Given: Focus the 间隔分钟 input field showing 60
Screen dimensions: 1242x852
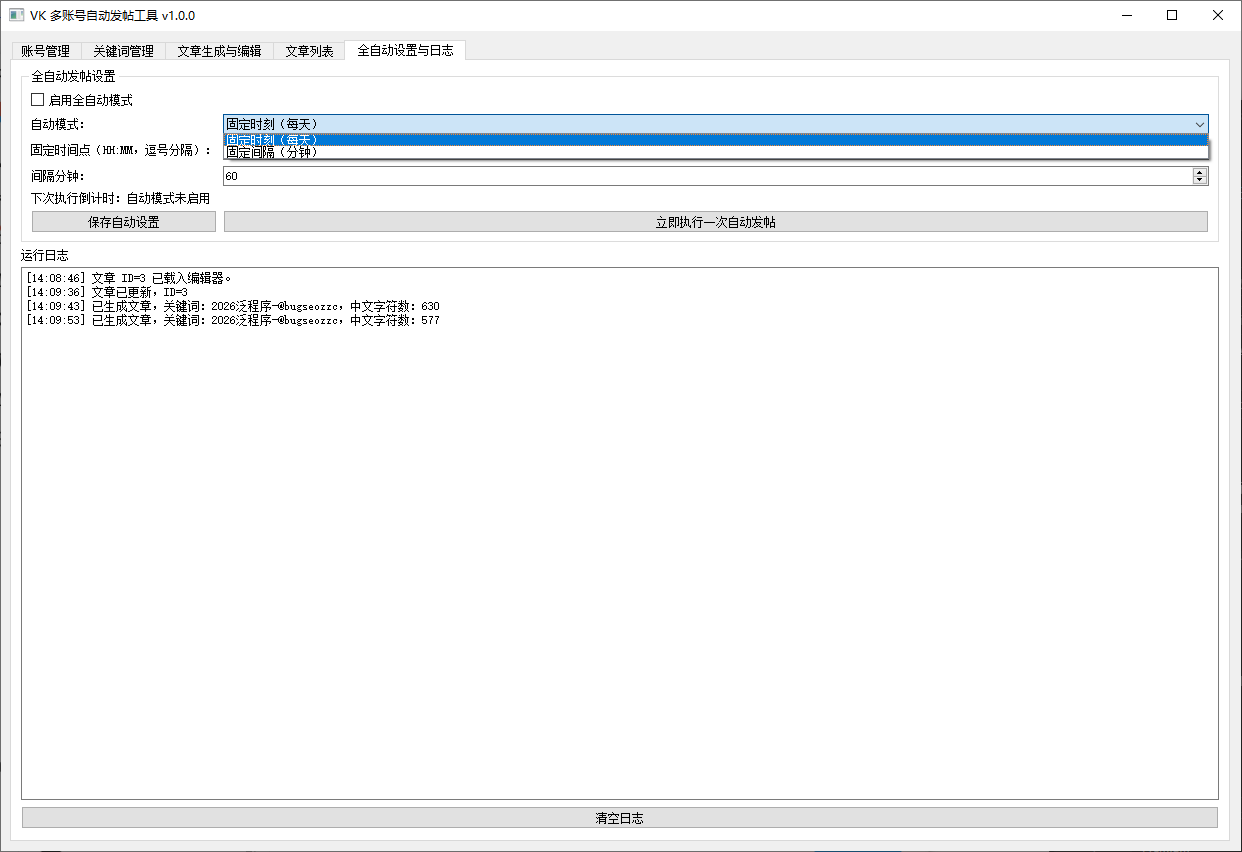Looking at the screenshot, I should 707,176.
